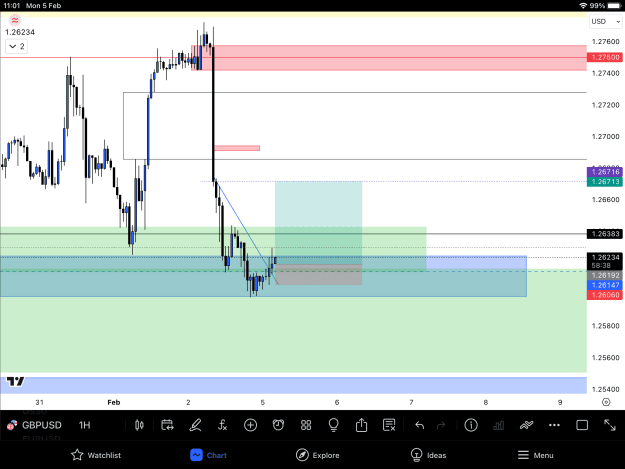
Task: Select the grey 1.26192 price label
Action: [605, 275]
